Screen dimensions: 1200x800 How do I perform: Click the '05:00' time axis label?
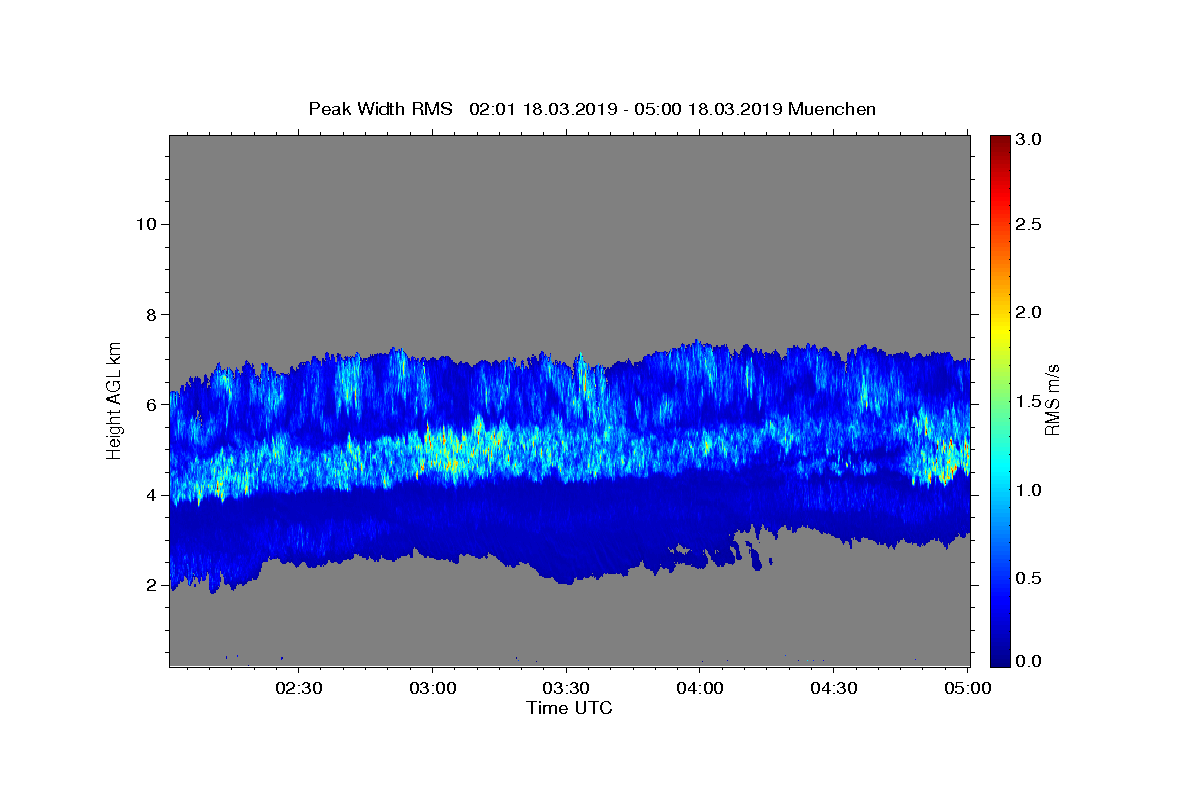pos(969,688)
